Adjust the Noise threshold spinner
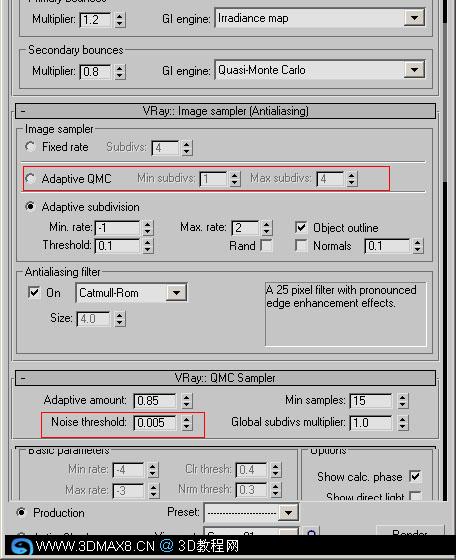The width and height of the screenshot is (456, 560). coord(187,423)
